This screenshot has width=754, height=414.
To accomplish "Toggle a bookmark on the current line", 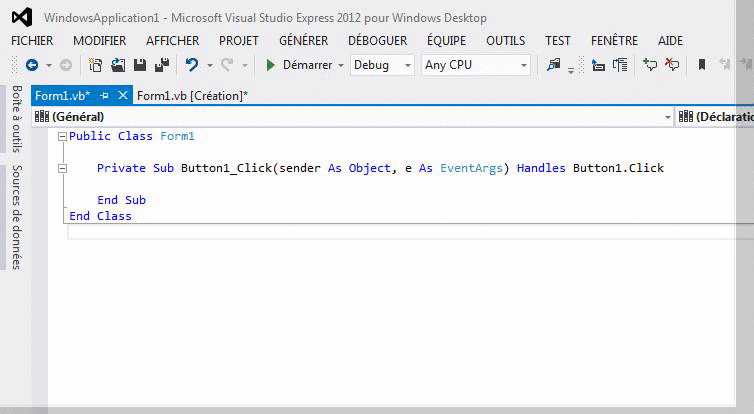I will pos(702,64).
